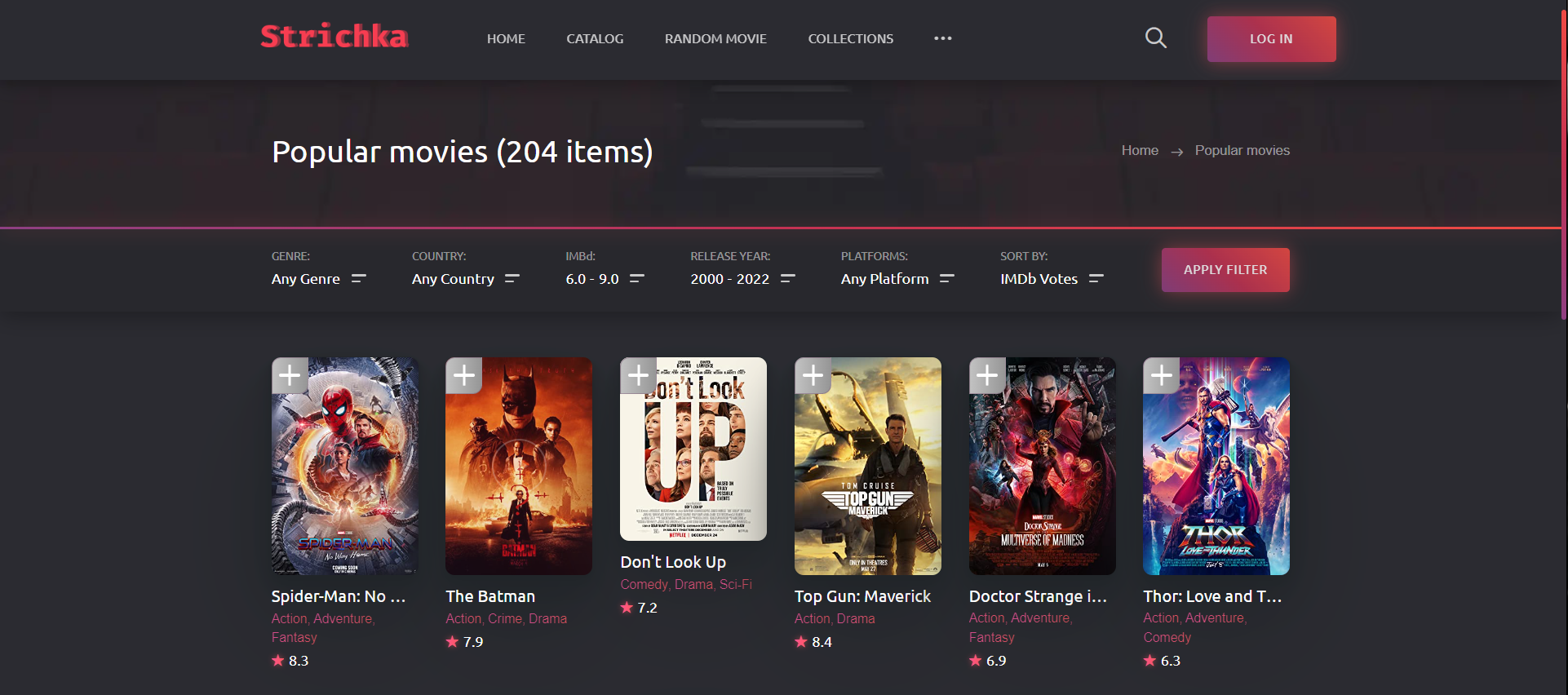Click the Strichka logo

334,37
